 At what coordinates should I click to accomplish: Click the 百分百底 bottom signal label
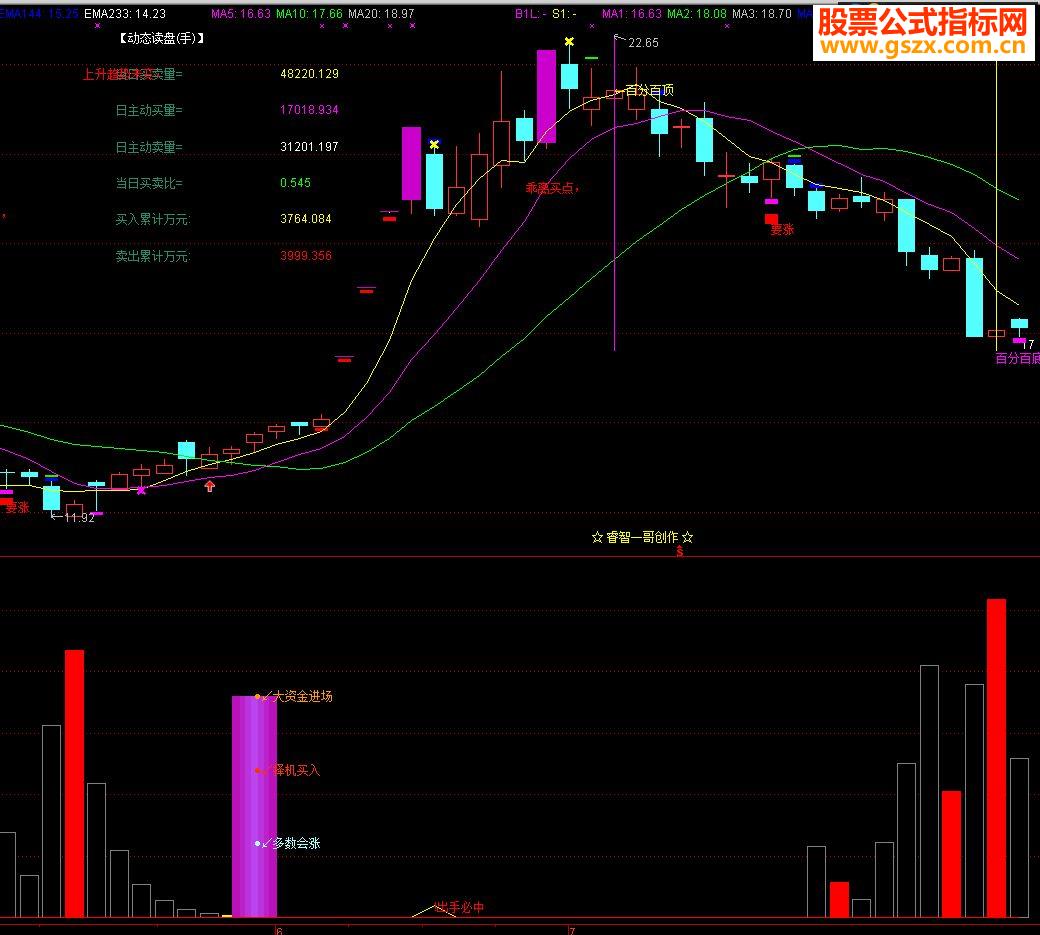(1017, 359)
